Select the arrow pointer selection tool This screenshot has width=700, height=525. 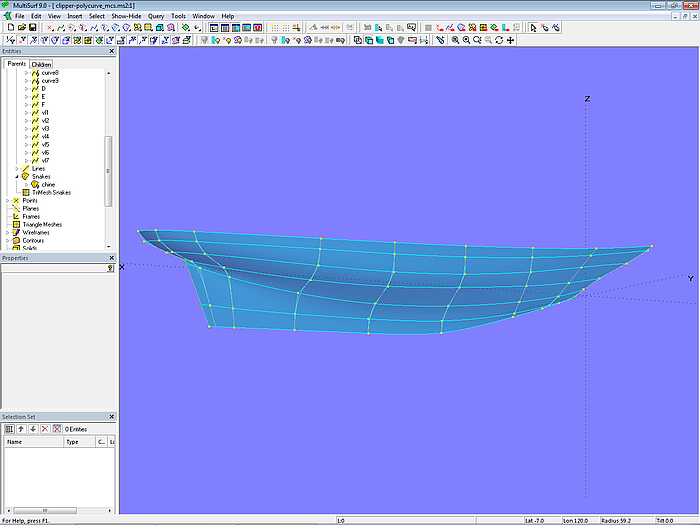[531, 28]
